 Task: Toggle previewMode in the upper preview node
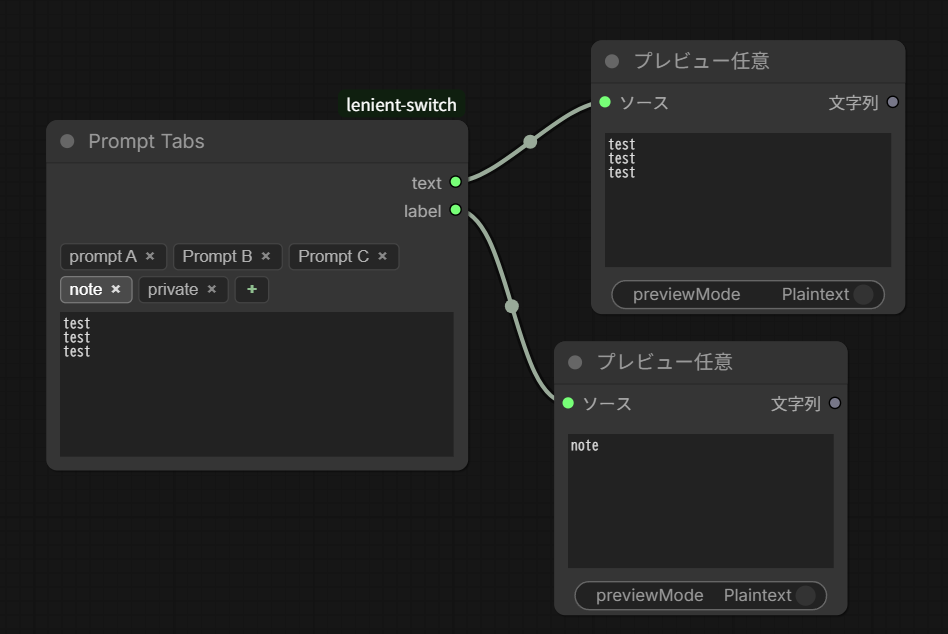tap(748, 294)
